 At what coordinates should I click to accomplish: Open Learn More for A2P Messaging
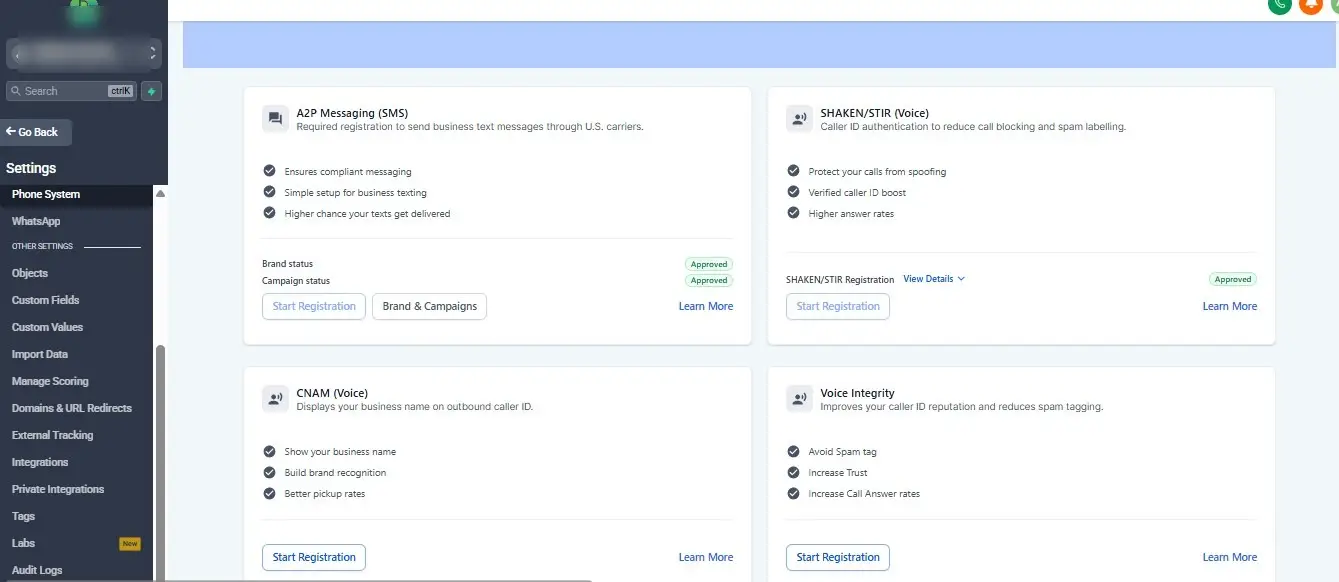[706, 306]
